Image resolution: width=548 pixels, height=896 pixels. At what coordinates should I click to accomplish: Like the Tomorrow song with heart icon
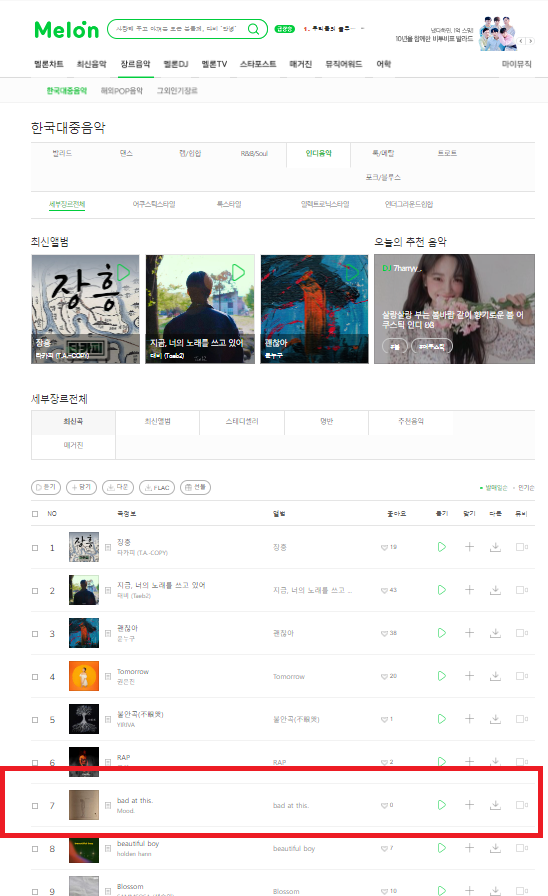pyautogui.click(x=385, y=676)
